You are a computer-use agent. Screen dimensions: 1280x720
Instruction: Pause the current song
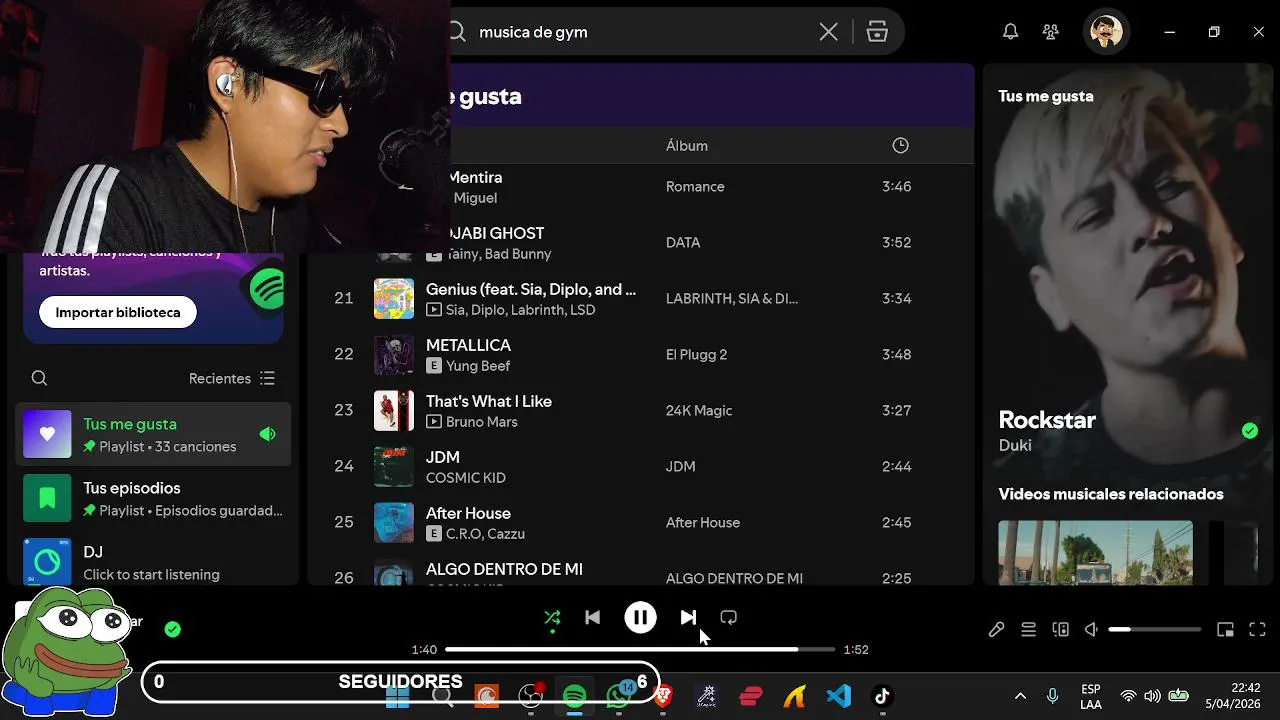coord(640,618)
